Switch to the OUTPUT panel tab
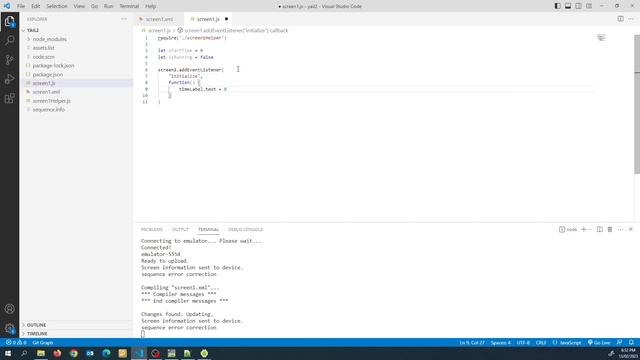640x360 pixels. coord(180,229)
